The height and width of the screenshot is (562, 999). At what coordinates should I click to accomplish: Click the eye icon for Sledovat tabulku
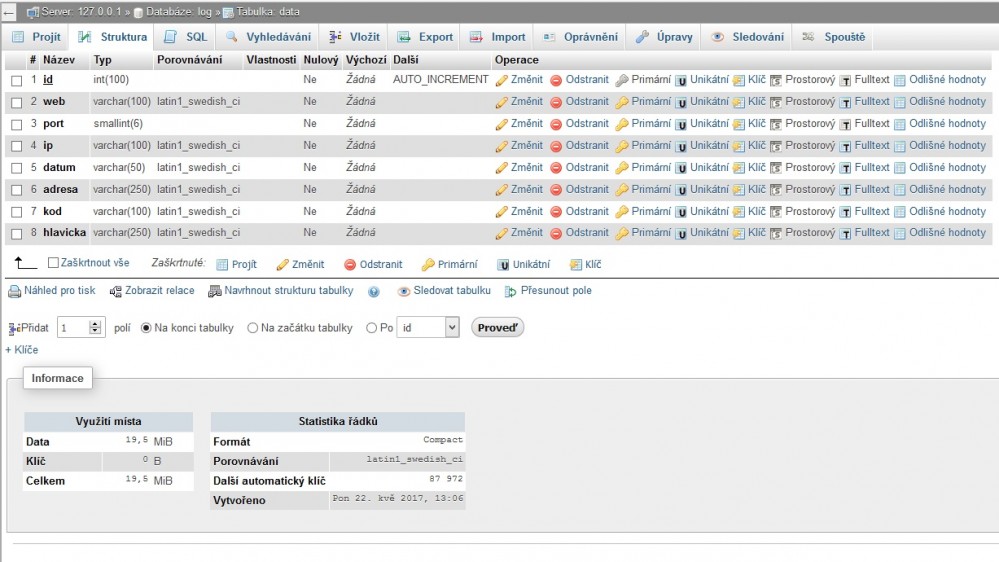tap(404, 291)
